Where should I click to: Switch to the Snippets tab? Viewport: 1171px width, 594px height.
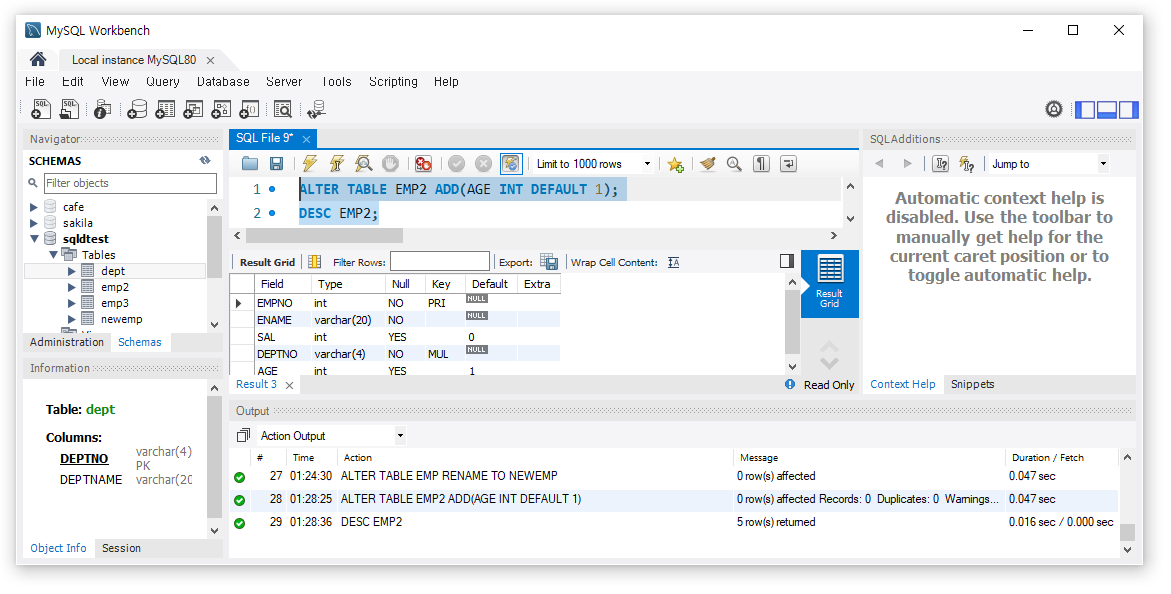coord(972,384)
